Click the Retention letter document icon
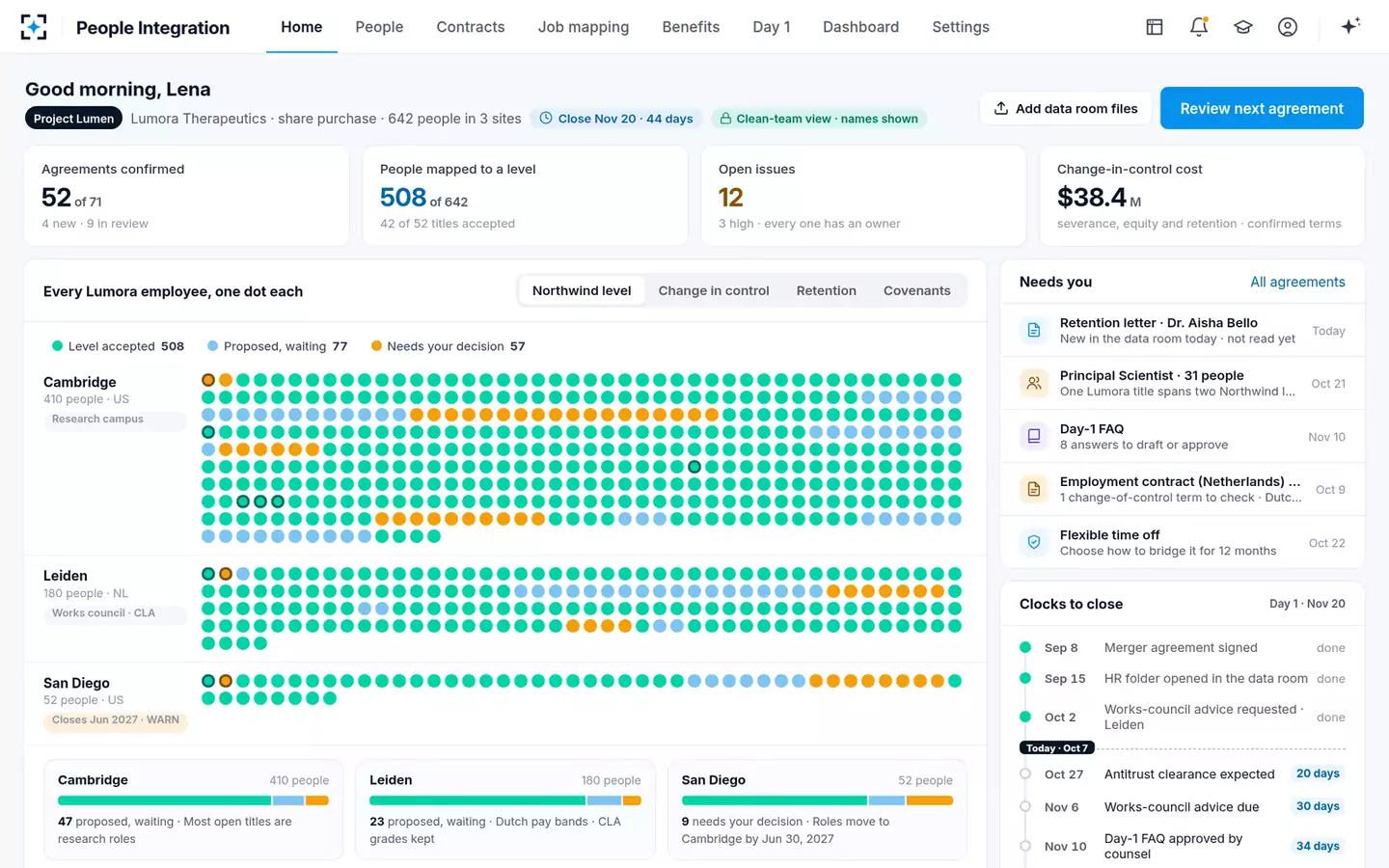This screenshot has width=1389, height=868. click(x=1034, y=331)
